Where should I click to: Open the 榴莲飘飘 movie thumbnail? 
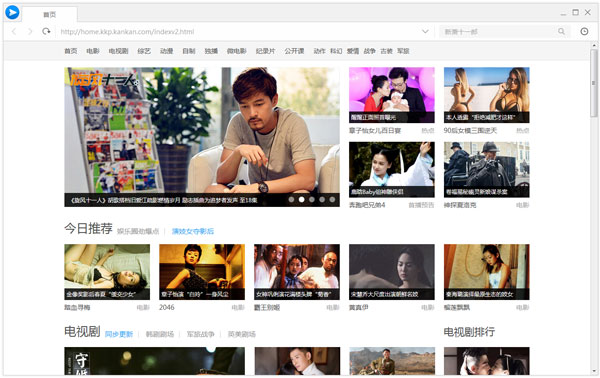[486, 272]
